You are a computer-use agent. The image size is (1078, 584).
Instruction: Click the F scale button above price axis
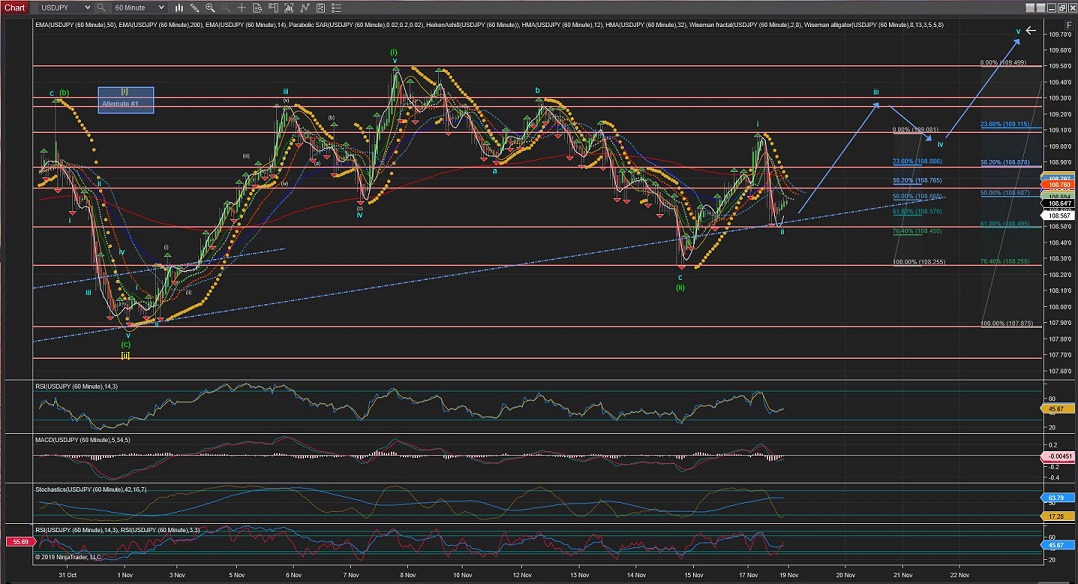click(1068, 25)
